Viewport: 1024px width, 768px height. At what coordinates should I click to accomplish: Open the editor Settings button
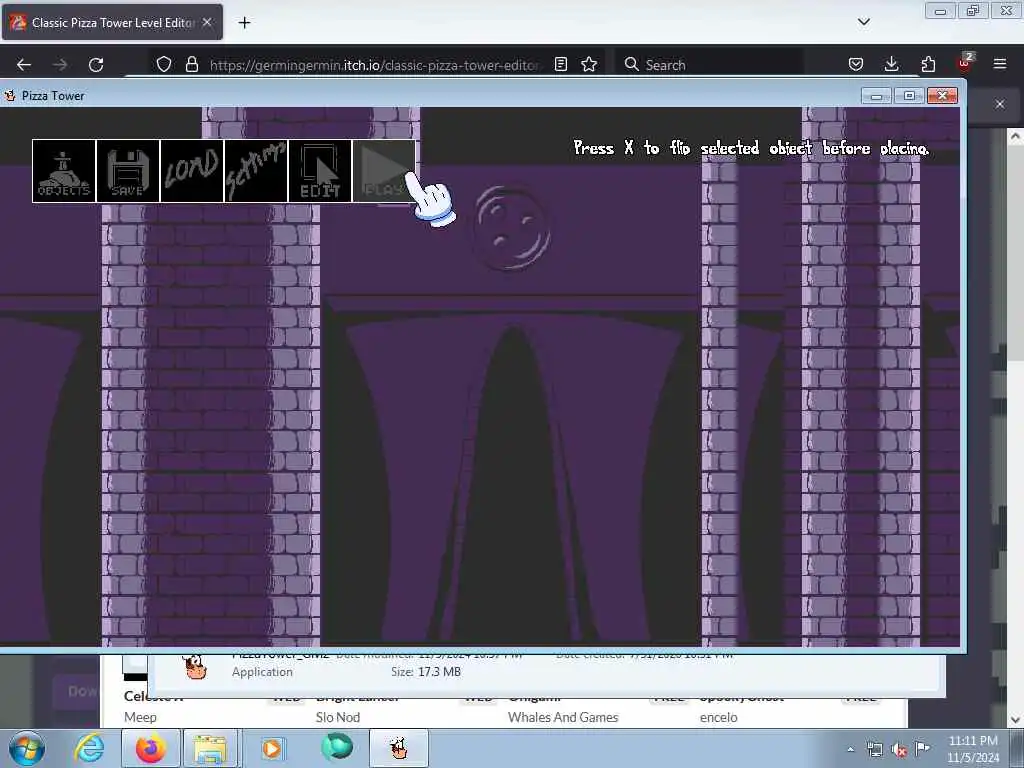256,171
